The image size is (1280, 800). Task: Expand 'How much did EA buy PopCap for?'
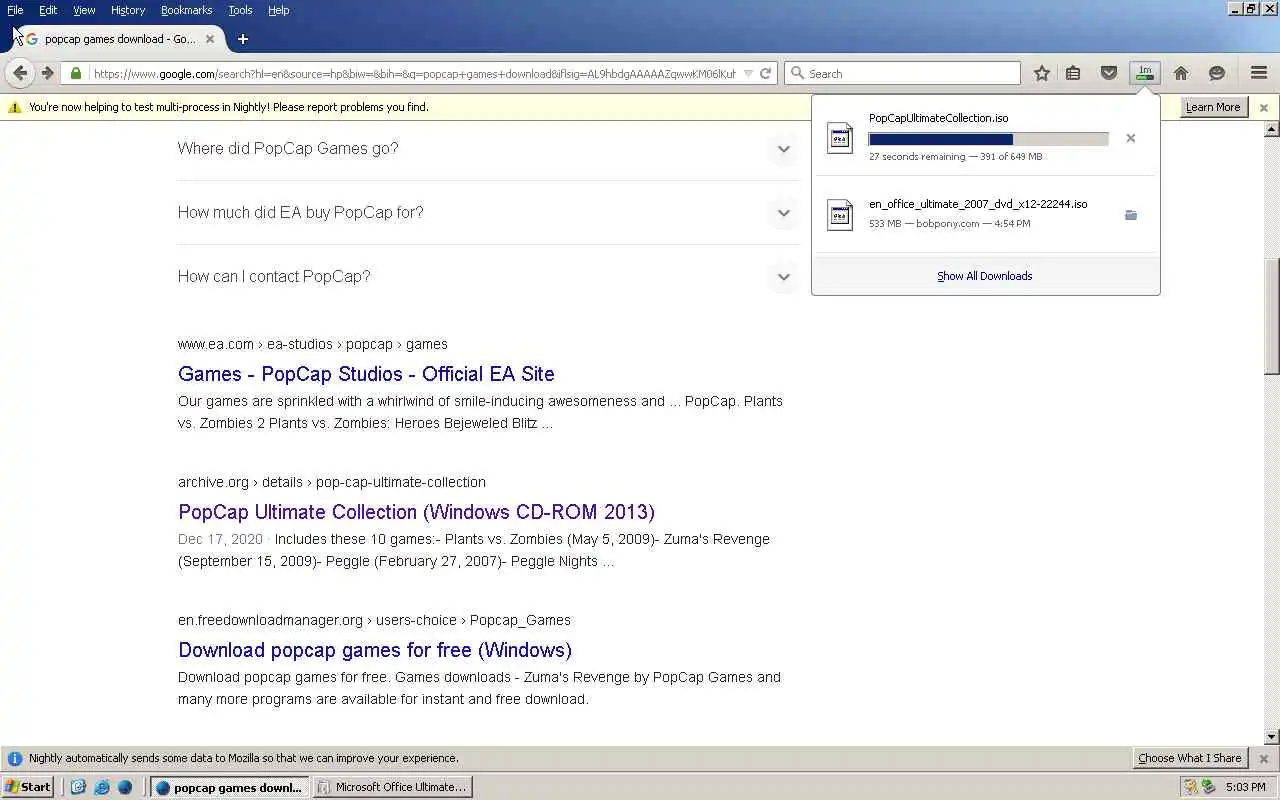click(x=784, y=213)
